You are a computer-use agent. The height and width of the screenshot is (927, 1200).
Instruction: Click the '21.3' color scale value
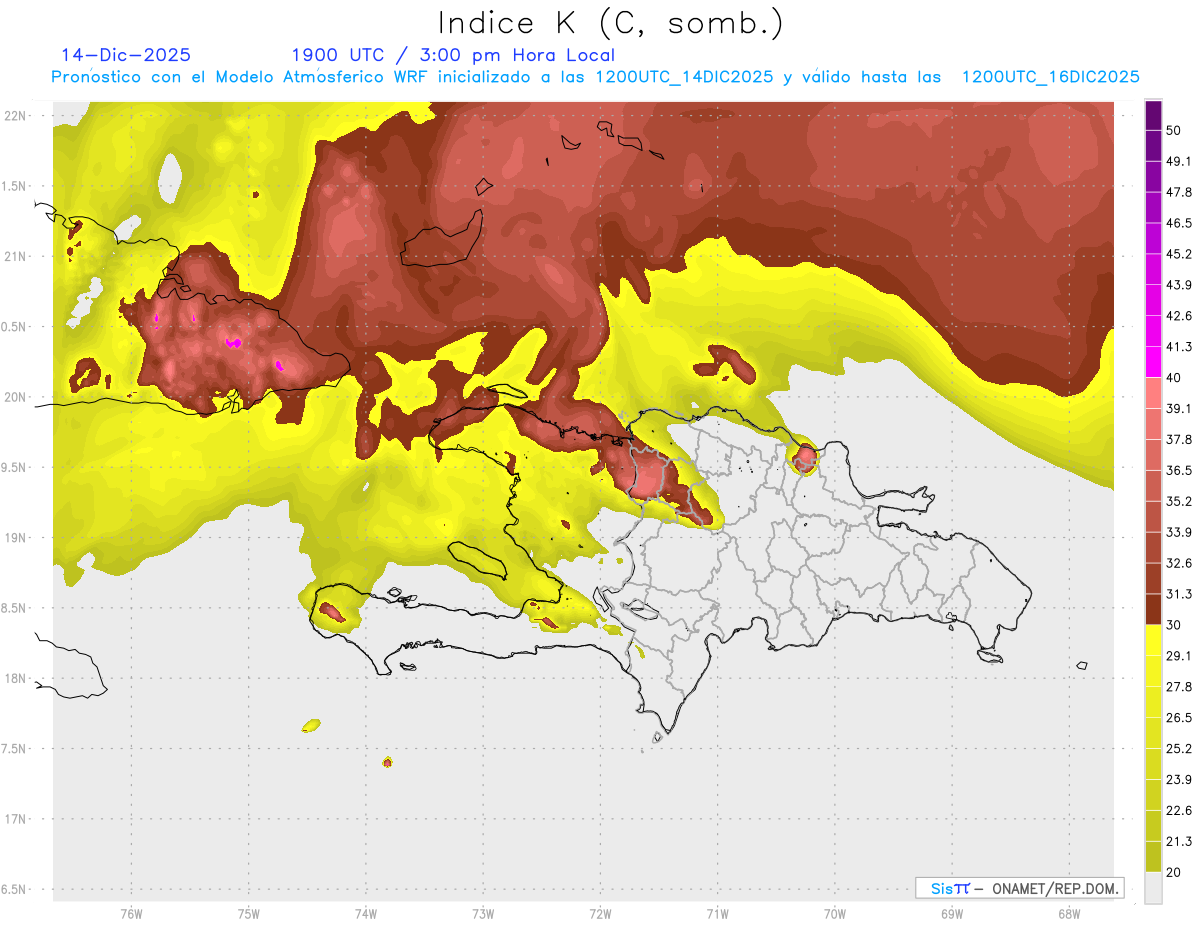[x=1178, y=842]
